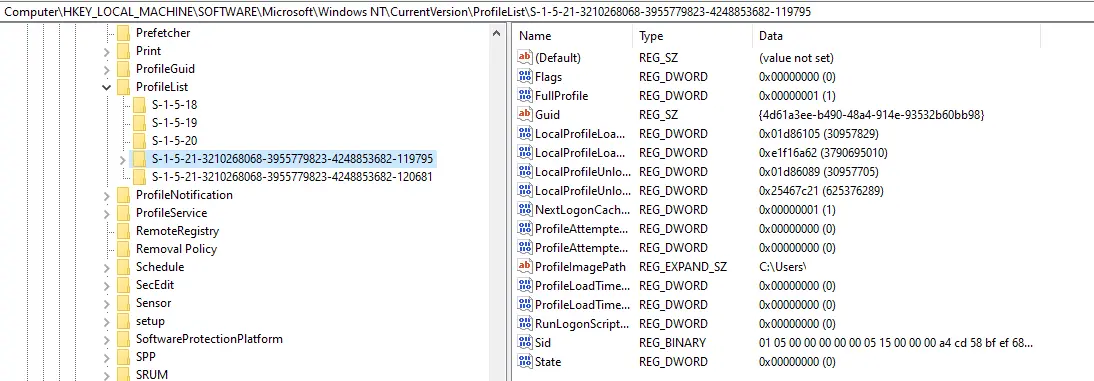Click the ProfileImagePath string icon
The height and width of the screenshot is (381, 1094).
click(x=525, y=267)
